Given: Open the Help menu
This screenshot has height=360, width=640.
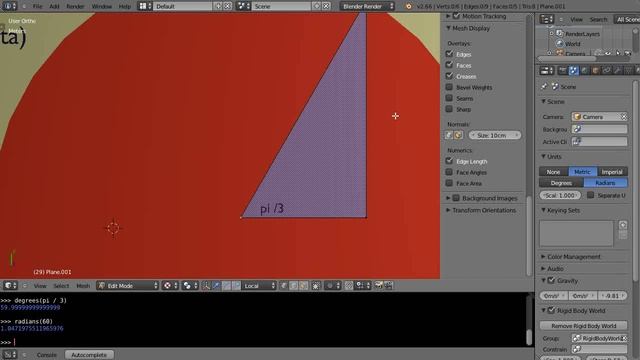Looking at the screenshot, I should 124,6.
